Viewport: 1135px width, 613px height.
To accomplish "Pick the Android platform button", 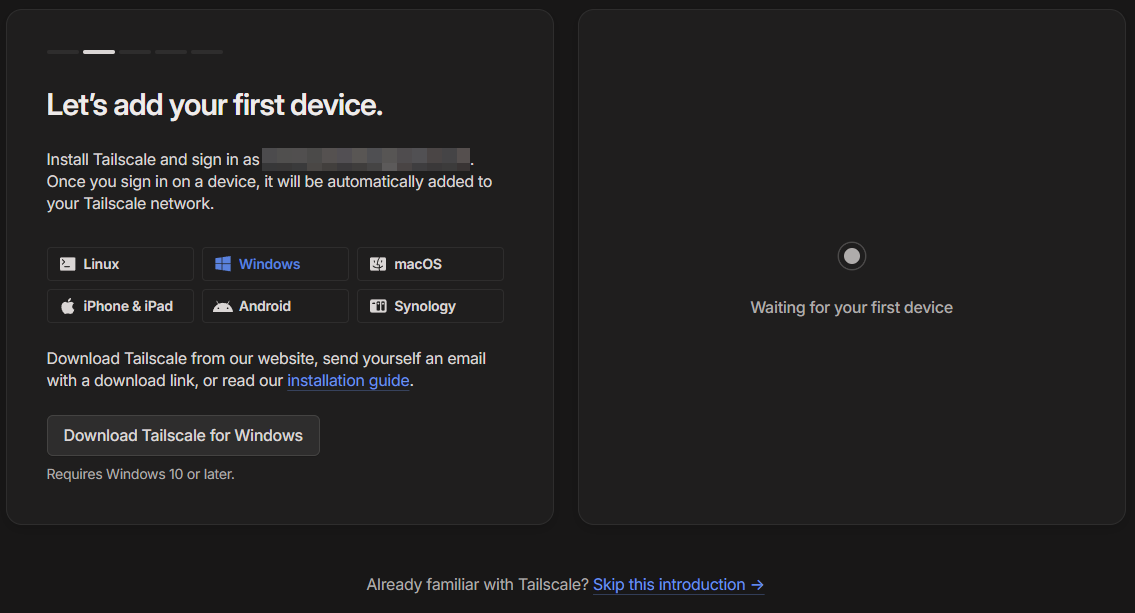I will [x=275, y=306].
